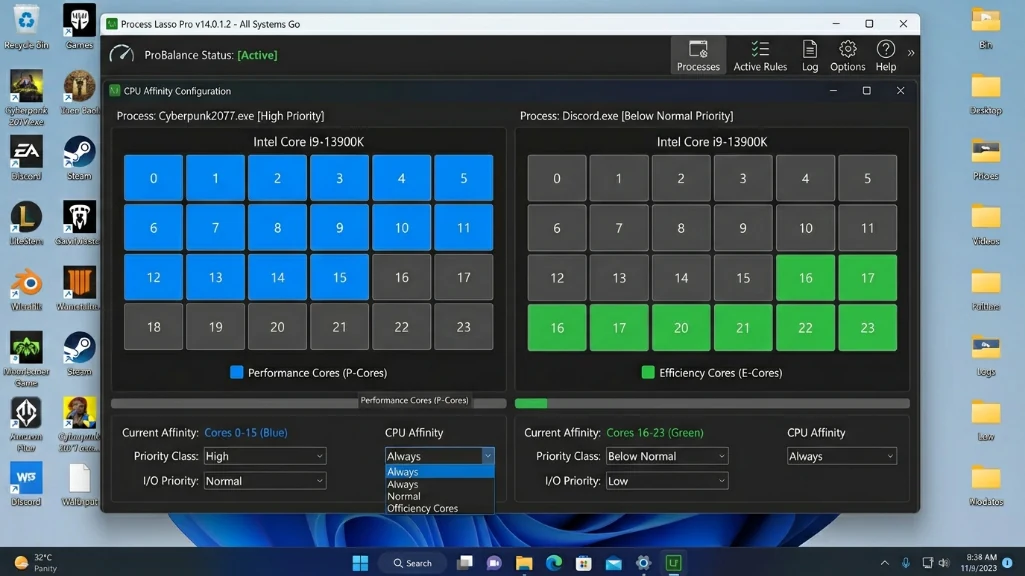
Task: Click the Cyberpunk CPU usage progress bar
Action: click(309, 403)
